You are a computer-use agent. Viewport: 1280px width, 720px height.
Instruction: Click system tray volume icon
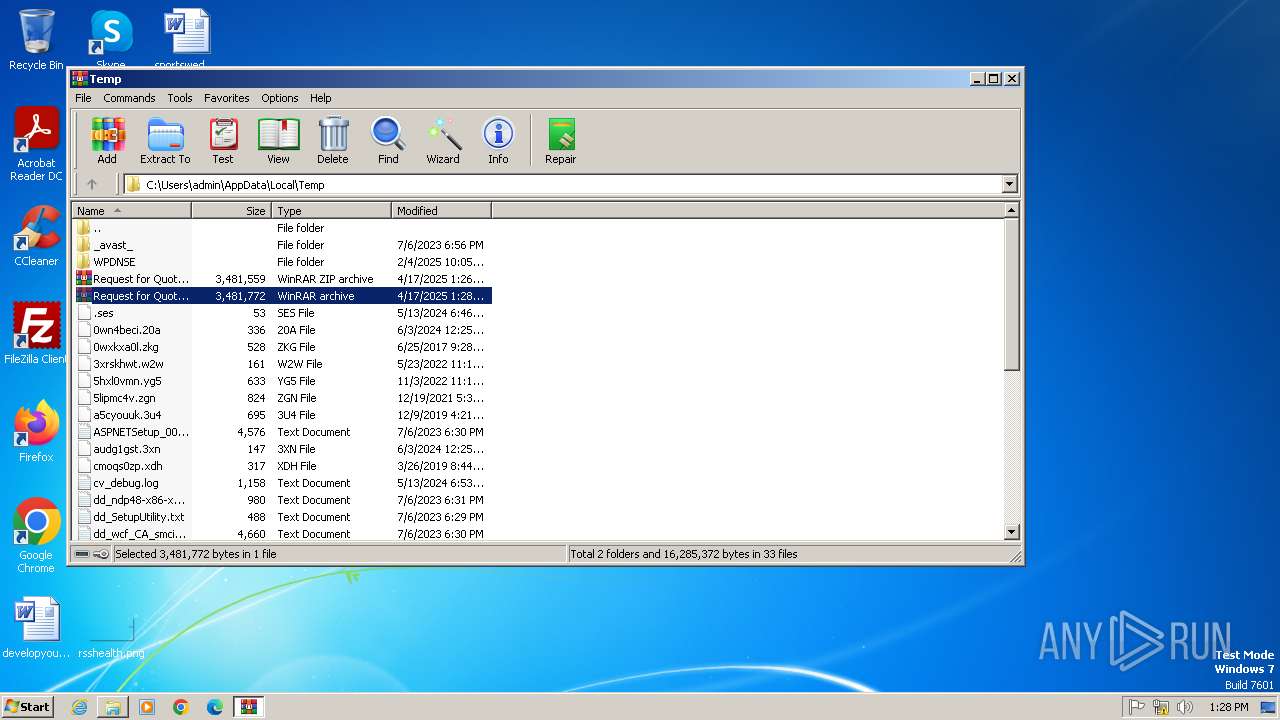(x=1185, y=707)
